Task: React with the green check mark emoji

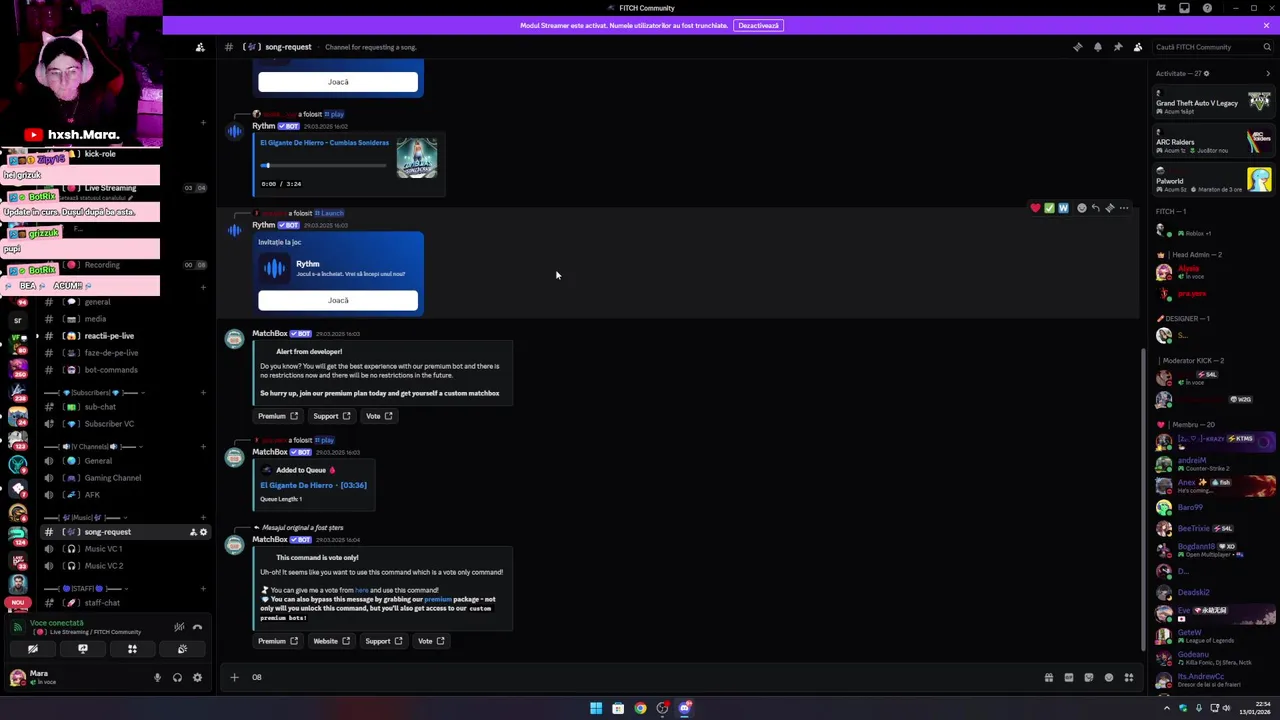Action: [1049, 208]
